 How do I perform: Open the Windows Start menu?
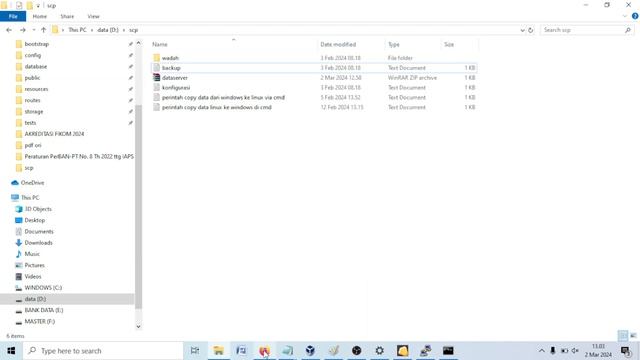(x=11, y=351)
